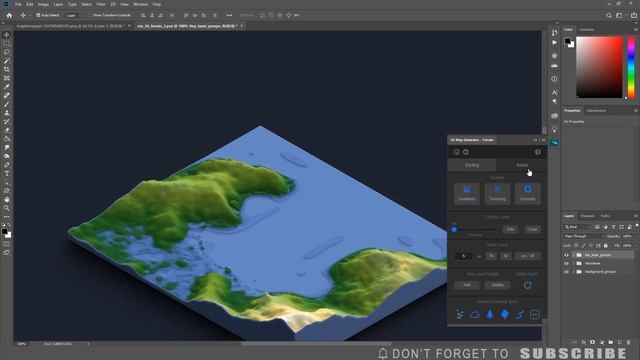Click the fx layer style icon
Viewport: 640px width, 360px height.
[584, 342]
